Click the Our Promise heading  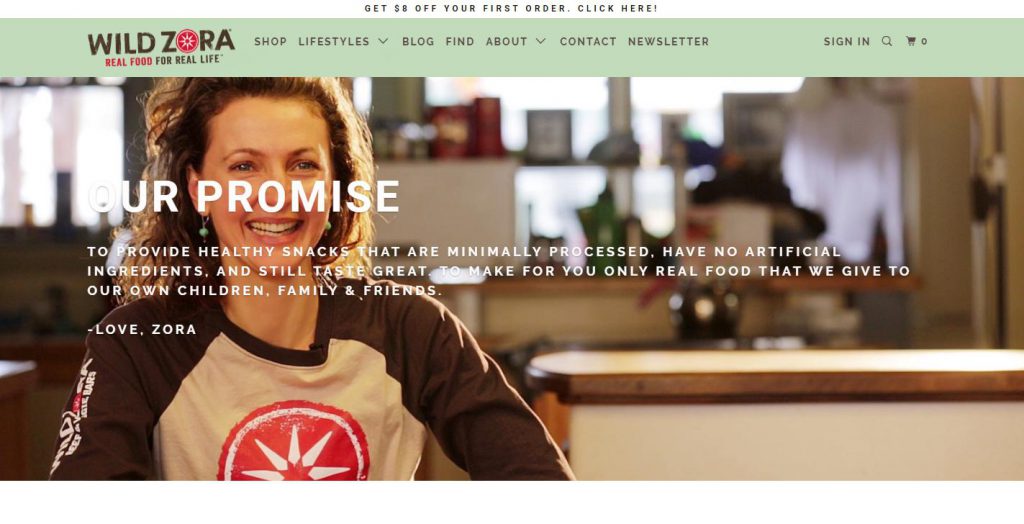pos(244,196)
